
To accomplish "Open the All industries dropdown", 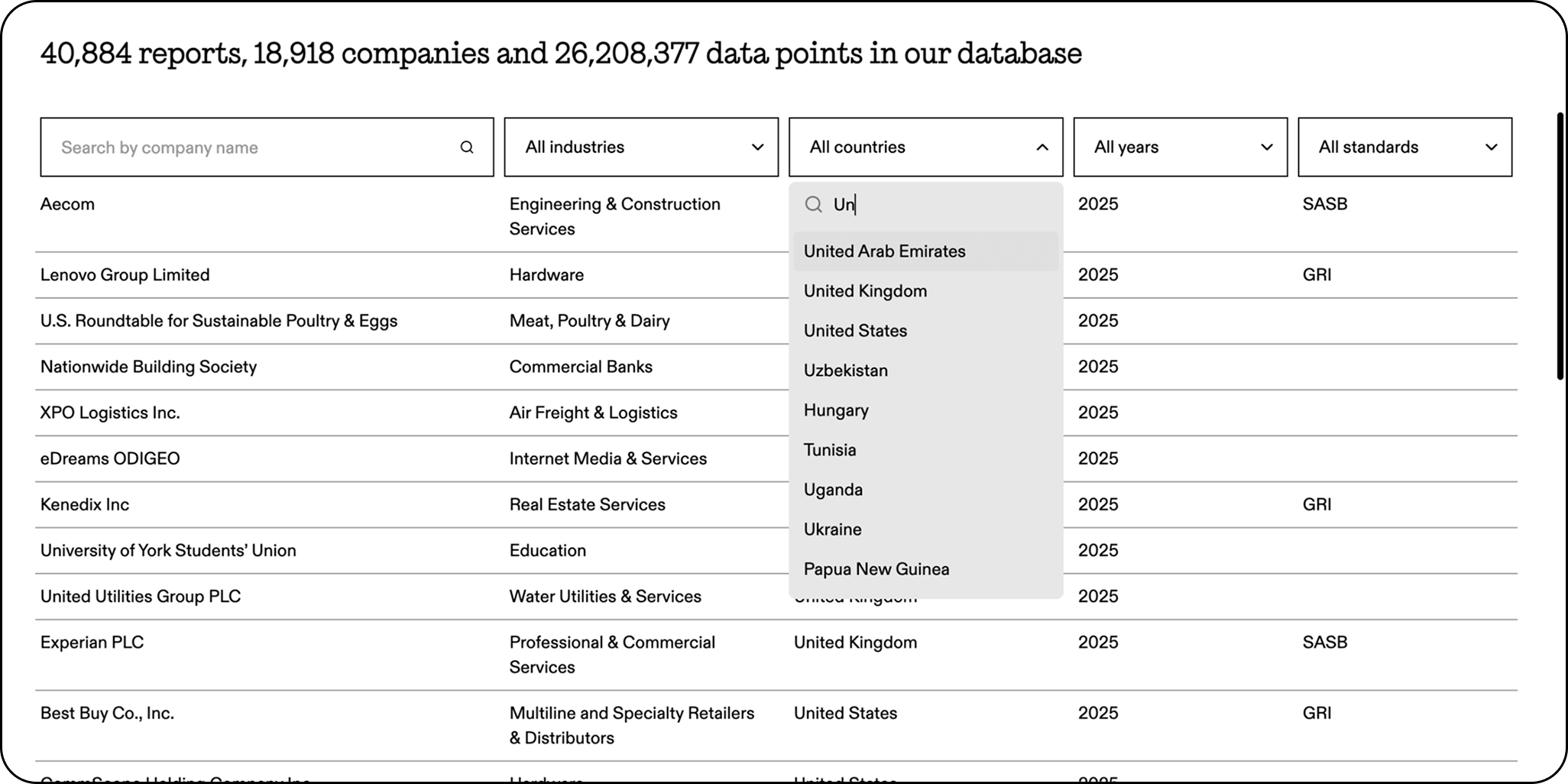I will [x=641, y=147].
